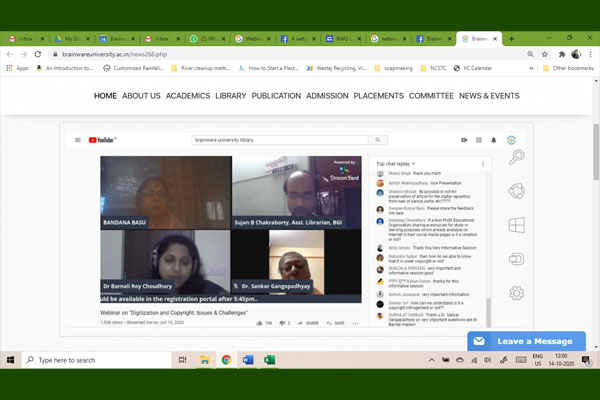Open the Chrome three-dot menu
The height and width of the screenshot is (400, 600).
590,54
